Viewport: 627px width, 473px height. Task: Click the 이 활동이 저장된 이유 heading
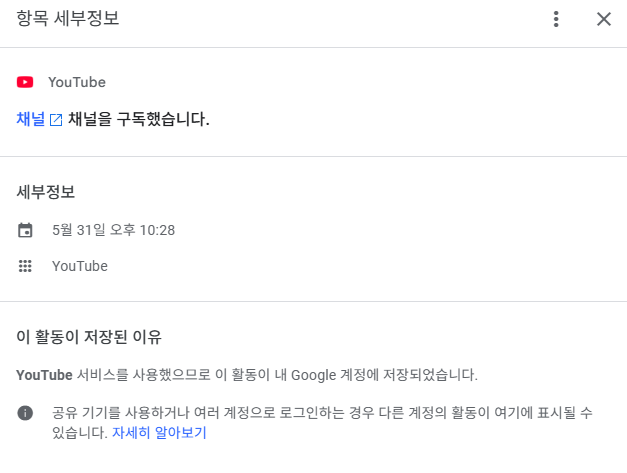(89, 337)
